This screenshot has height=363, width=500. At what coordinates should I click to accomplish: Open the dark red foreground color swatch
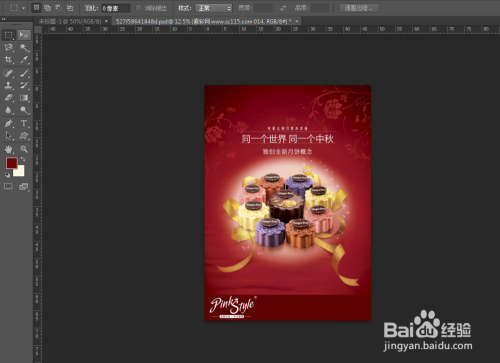tap(12, 163)
